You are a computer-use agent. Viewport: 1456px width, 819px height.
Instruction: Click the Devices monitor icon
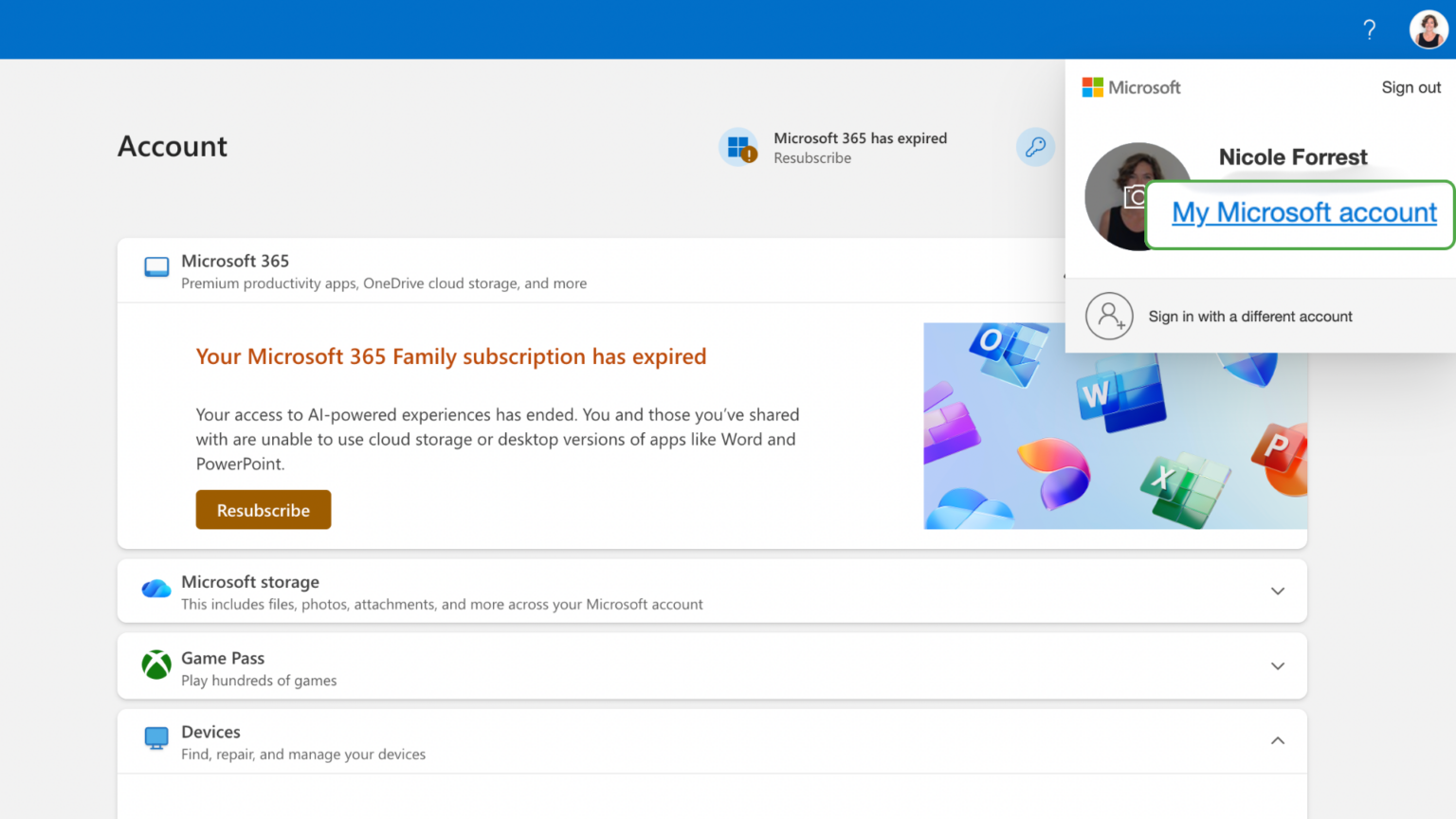(156, 738)
